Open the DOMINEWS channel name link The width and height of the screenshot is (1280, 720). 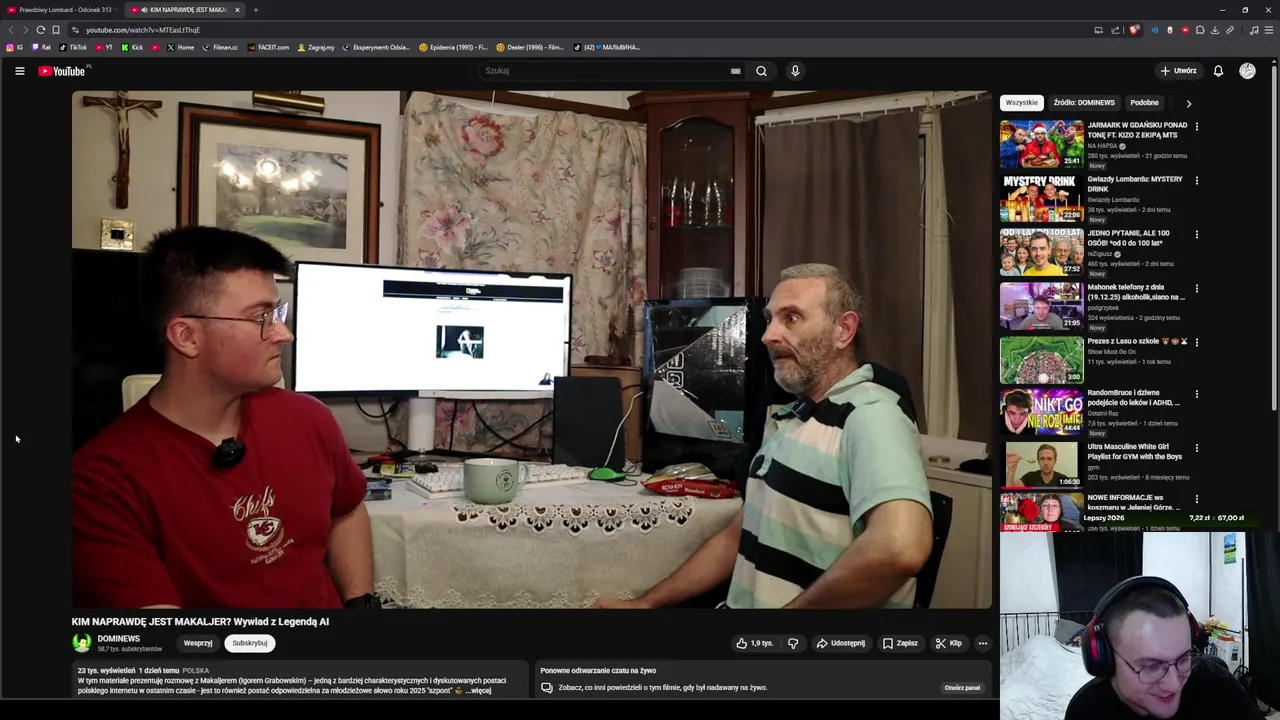(119, 638)
